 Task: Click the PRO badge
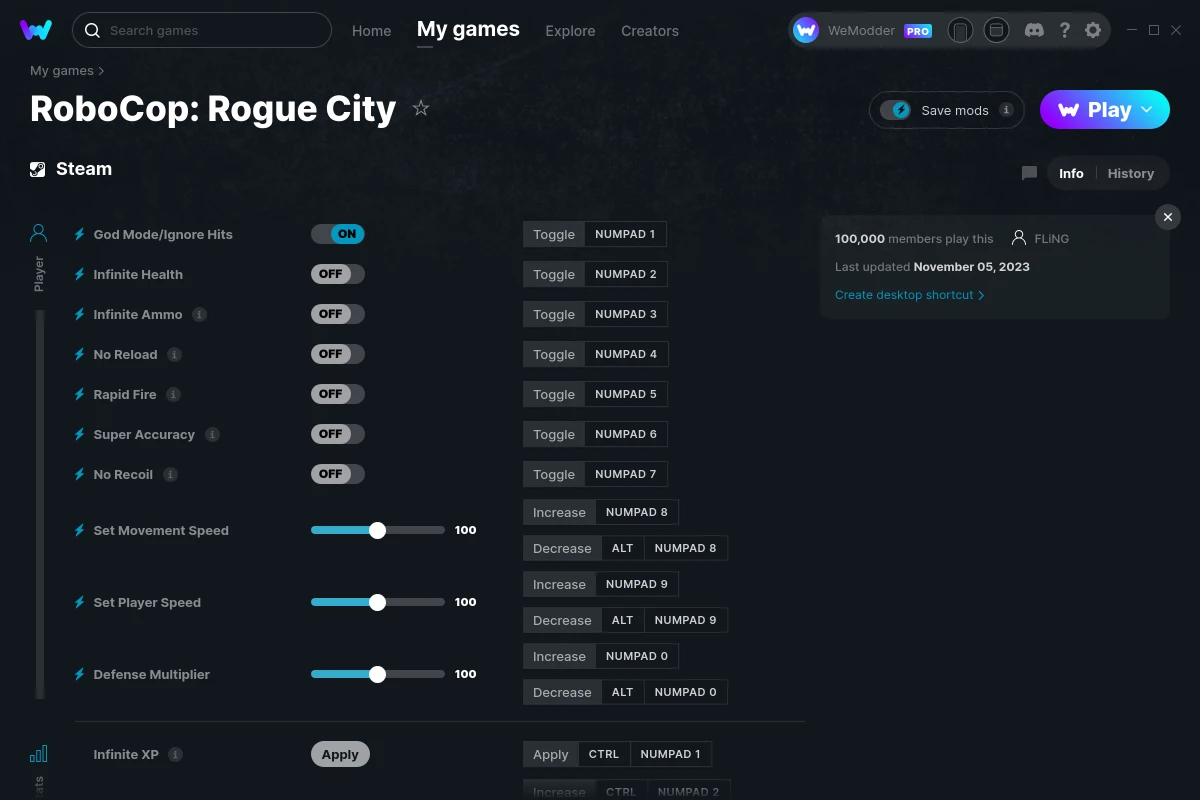(x=918, y=31)
